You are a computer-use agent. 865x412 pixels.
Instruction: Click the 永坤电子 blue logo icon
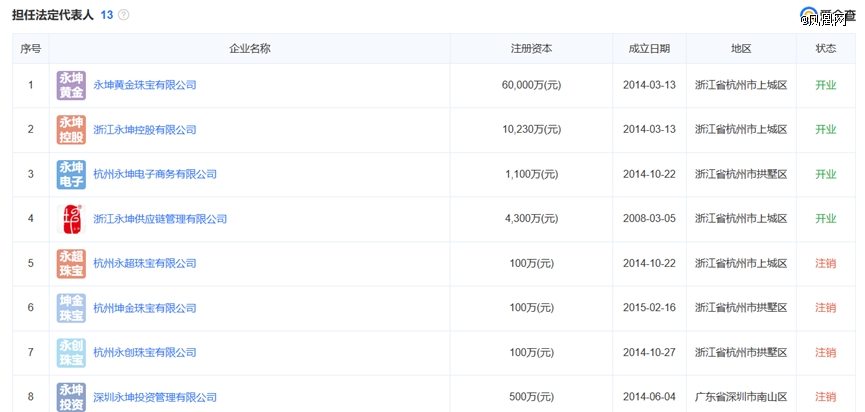pos(71,174)
